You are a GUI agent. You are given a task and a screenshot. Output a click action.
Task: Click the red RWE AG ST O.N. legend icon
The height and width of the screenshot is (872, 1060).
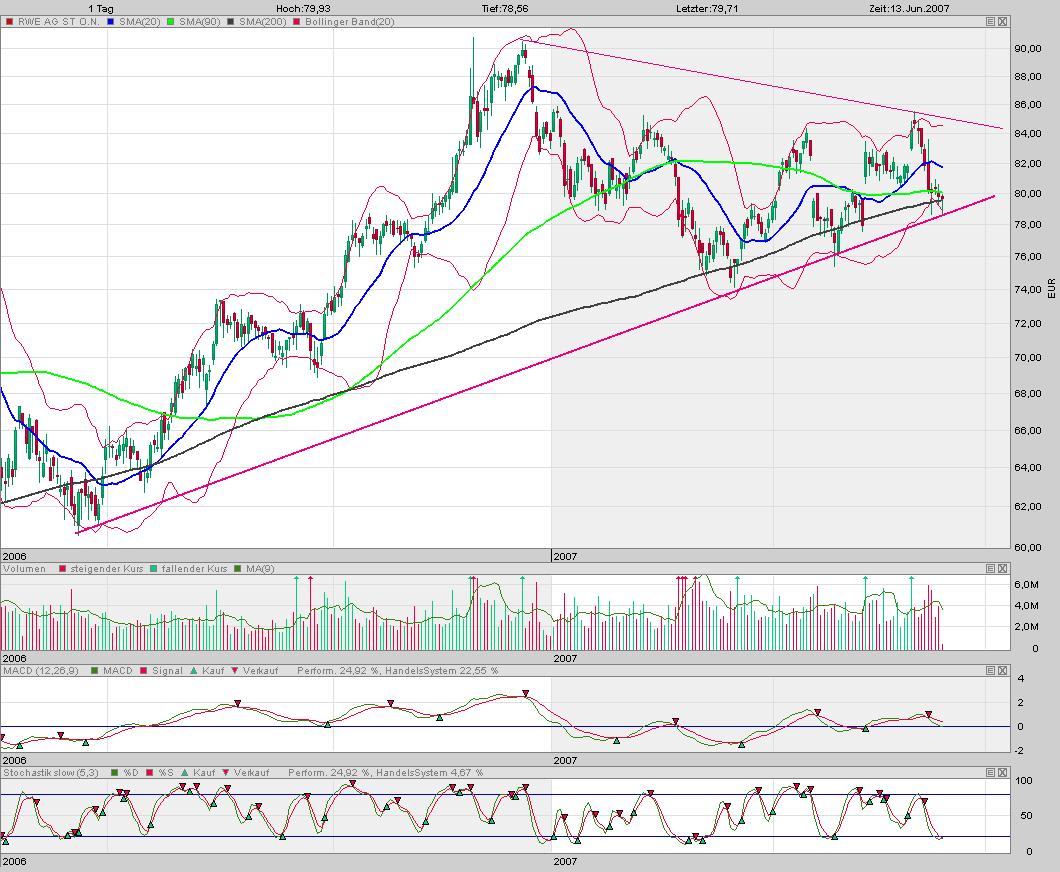tap(8, 21)
